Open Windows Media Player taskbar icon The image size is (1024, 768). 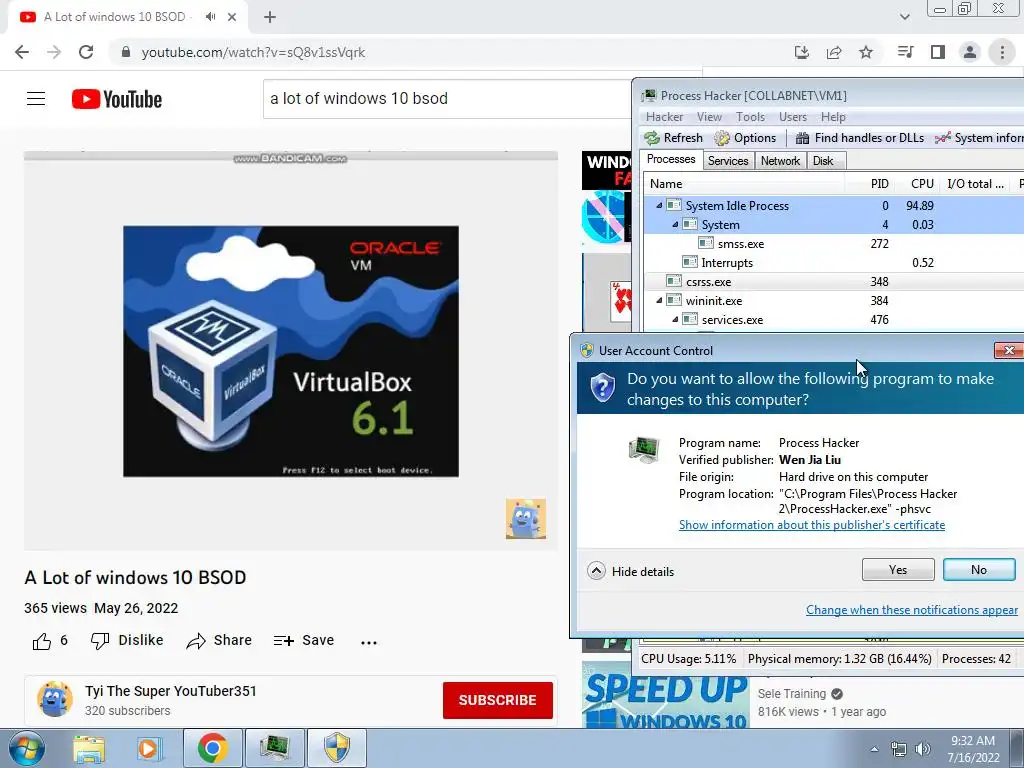click(x=148, y=748)
